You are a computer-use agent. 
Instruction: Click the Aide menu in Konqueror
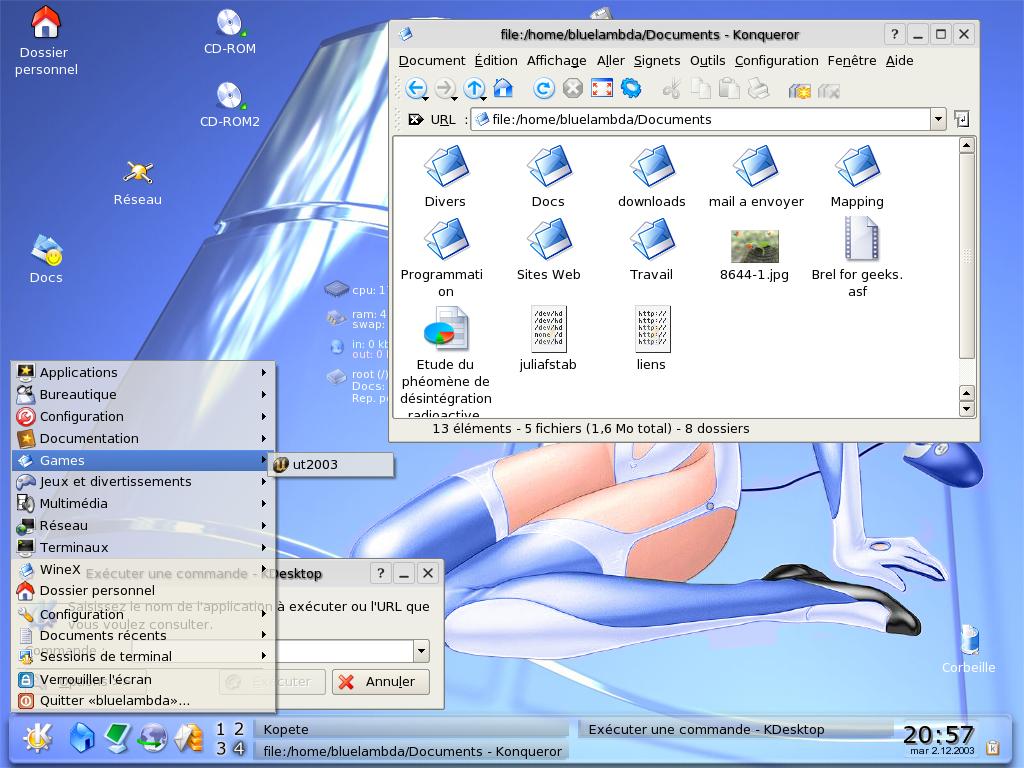pos(899,61)
